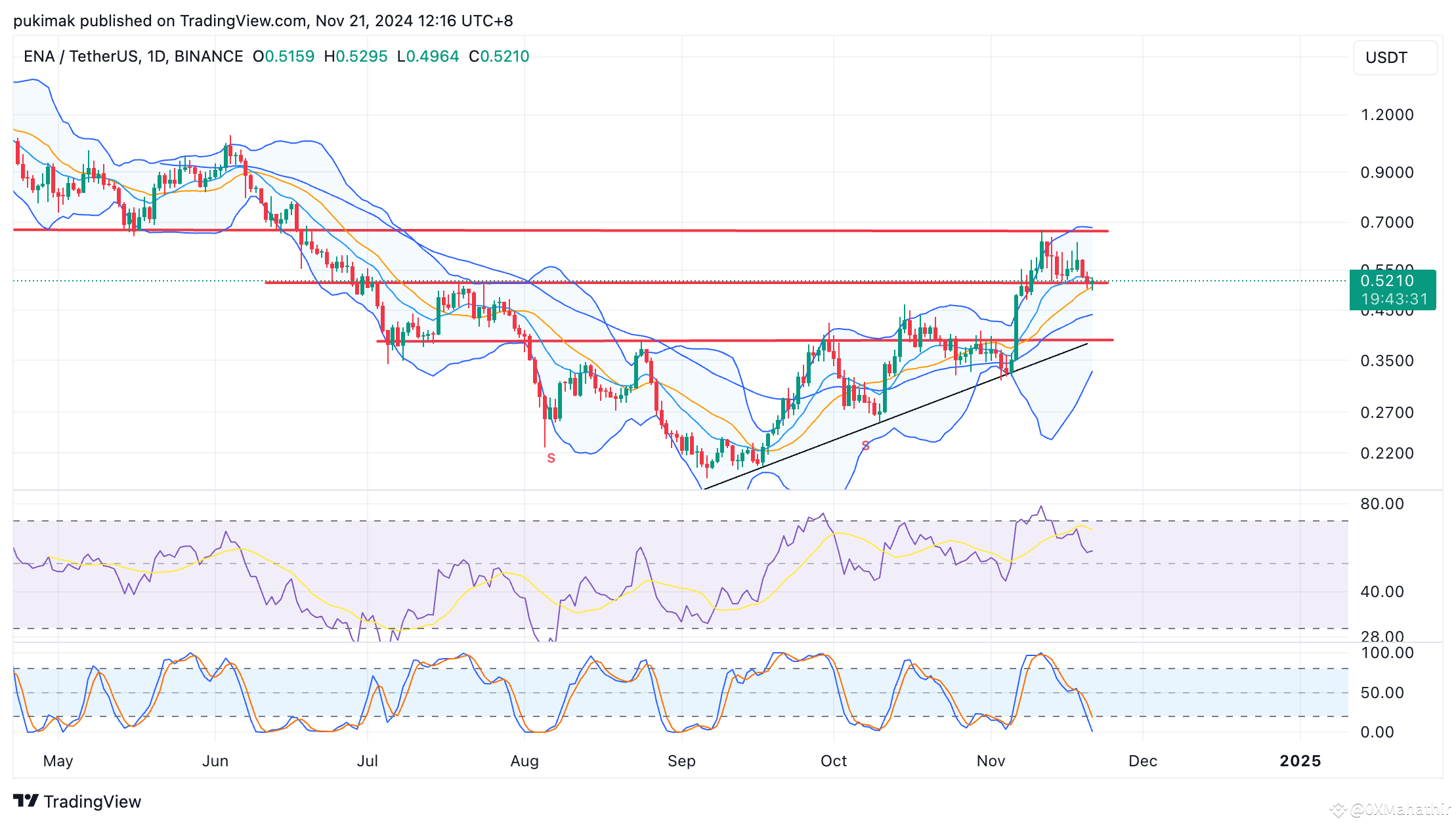Screen dimensions: 1456x824
Task: Click the Jul label on time axis
Action: 367,761
